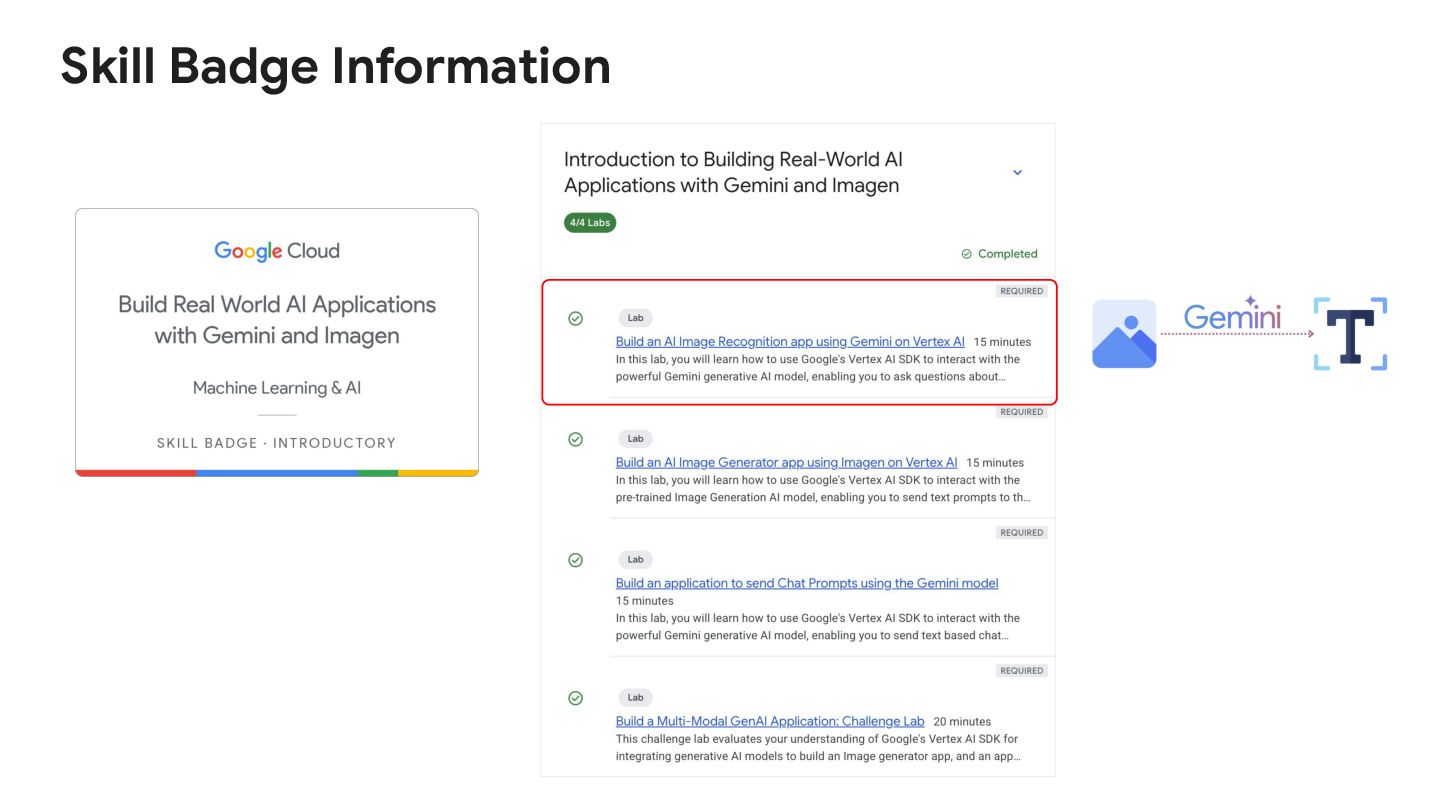Open the Image Recognition app lab link
This screenshot has height=810, width=1440.
(x=790, y=342)
